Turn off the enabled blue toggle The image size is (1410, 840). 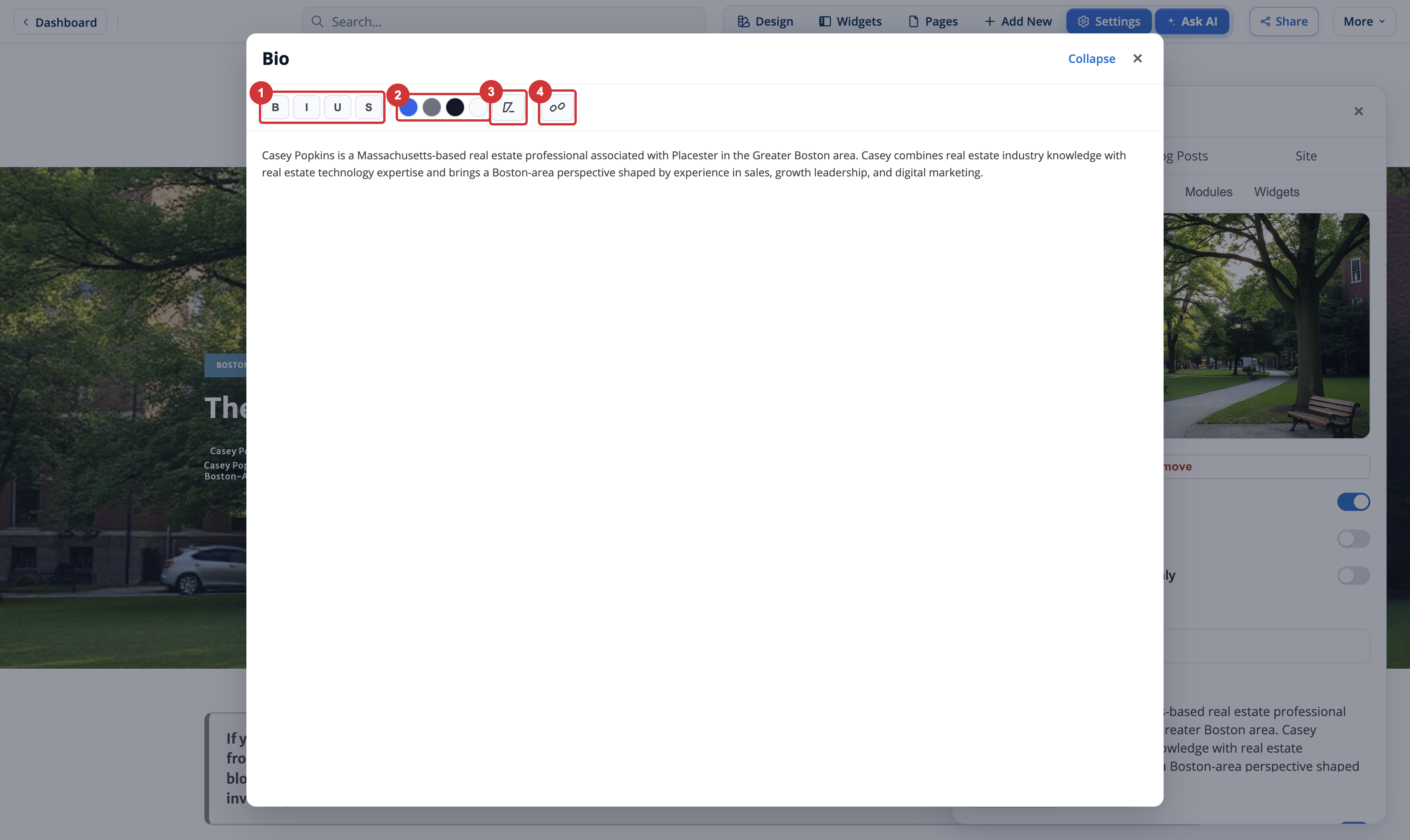1353,502
